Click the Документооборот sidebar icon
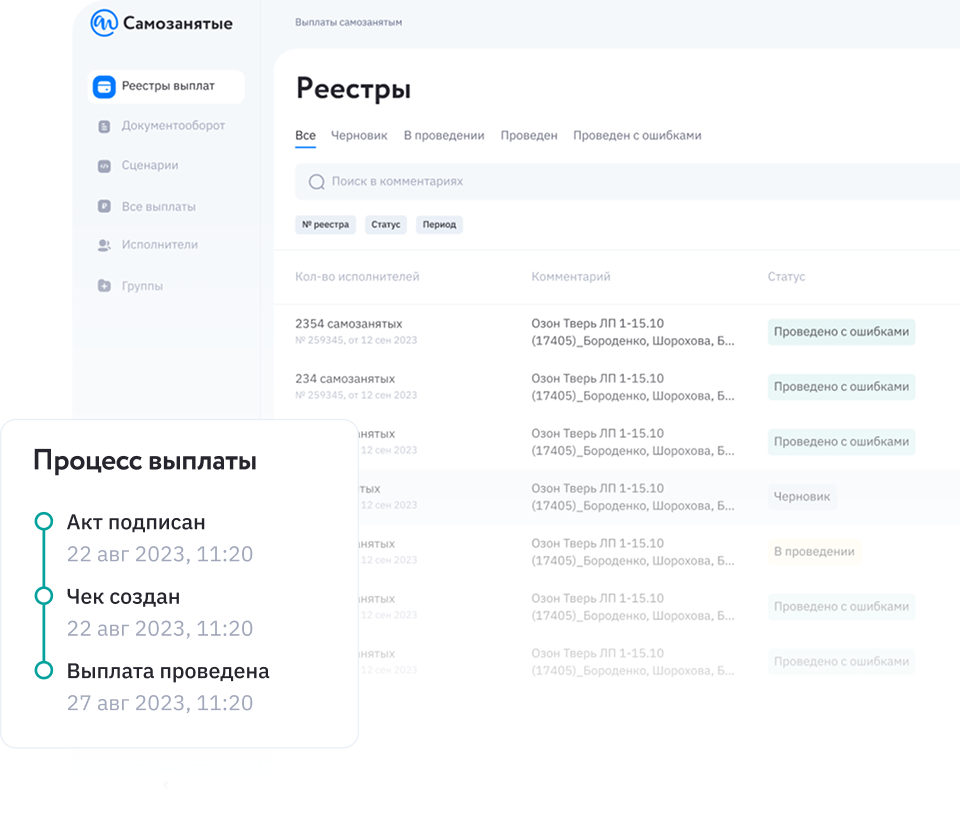This screenshot has height=825, width=960. click(x=104, y=127)
